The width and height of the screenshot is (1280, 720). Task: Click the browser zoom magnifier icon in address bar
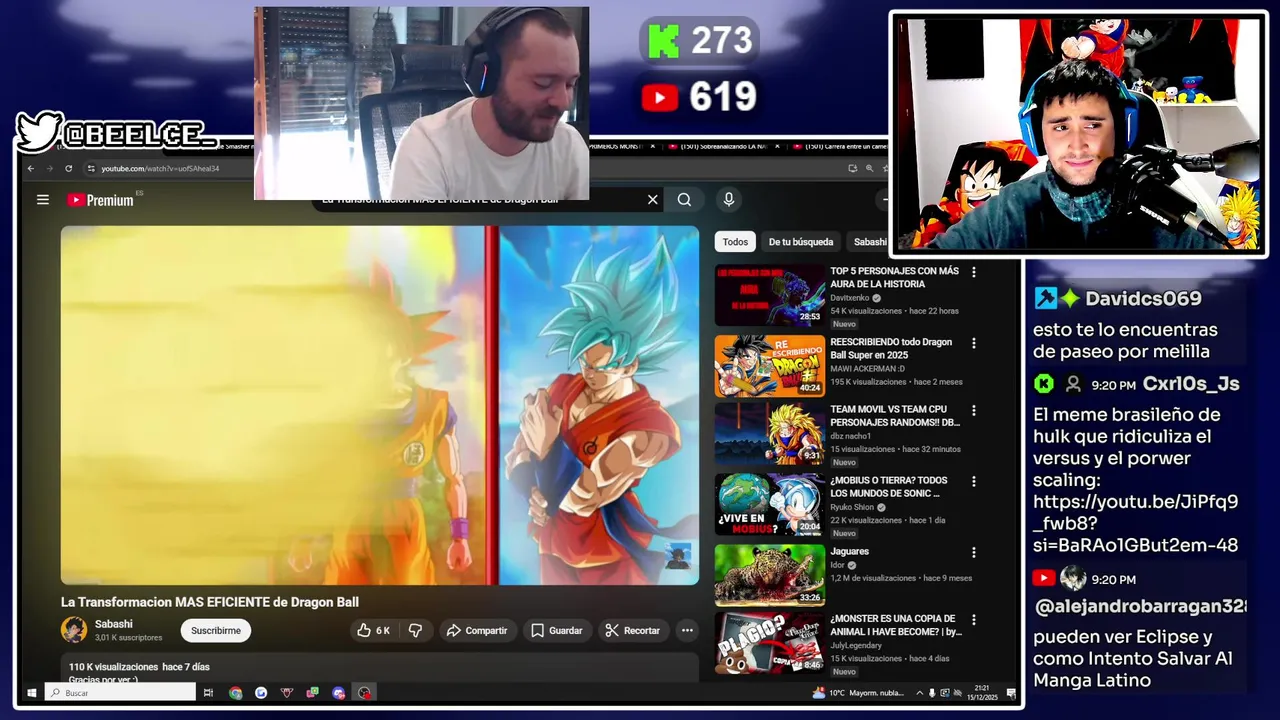(x=870, y=168)
